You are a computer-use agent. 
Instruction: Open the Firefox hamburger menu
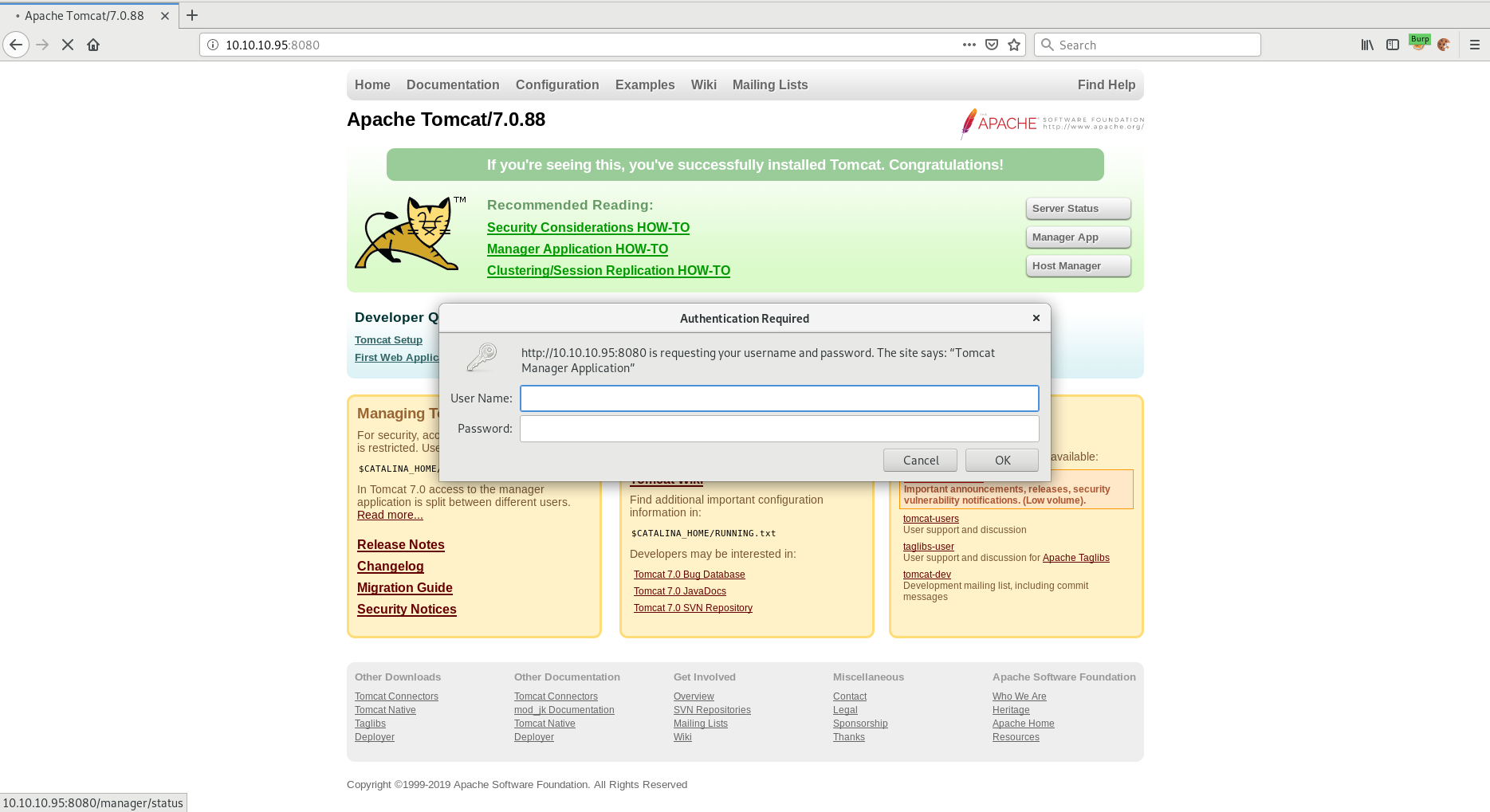click(1475, 45)
